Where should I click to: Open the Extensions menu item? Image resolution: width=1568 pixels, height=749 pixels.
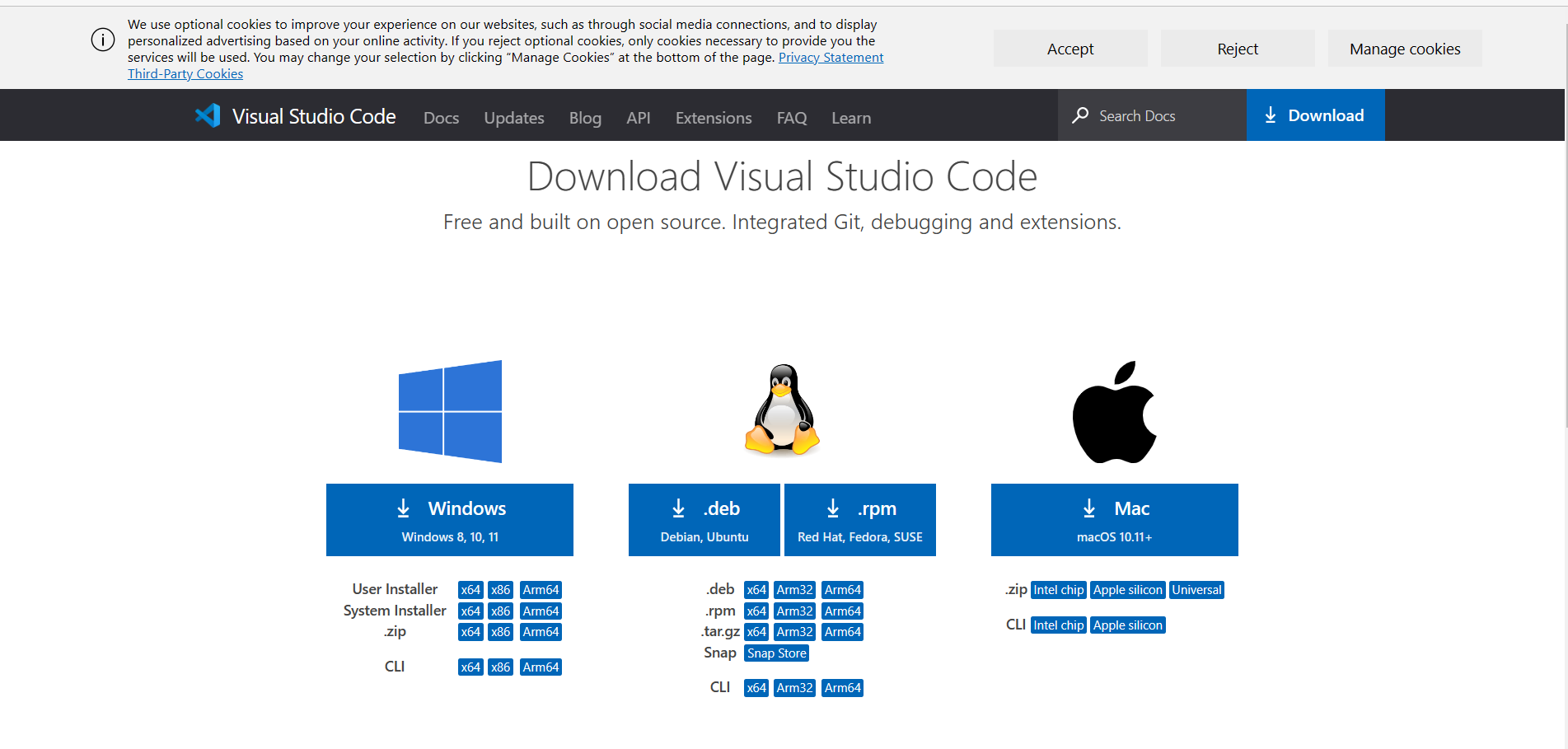click(714, 118)
